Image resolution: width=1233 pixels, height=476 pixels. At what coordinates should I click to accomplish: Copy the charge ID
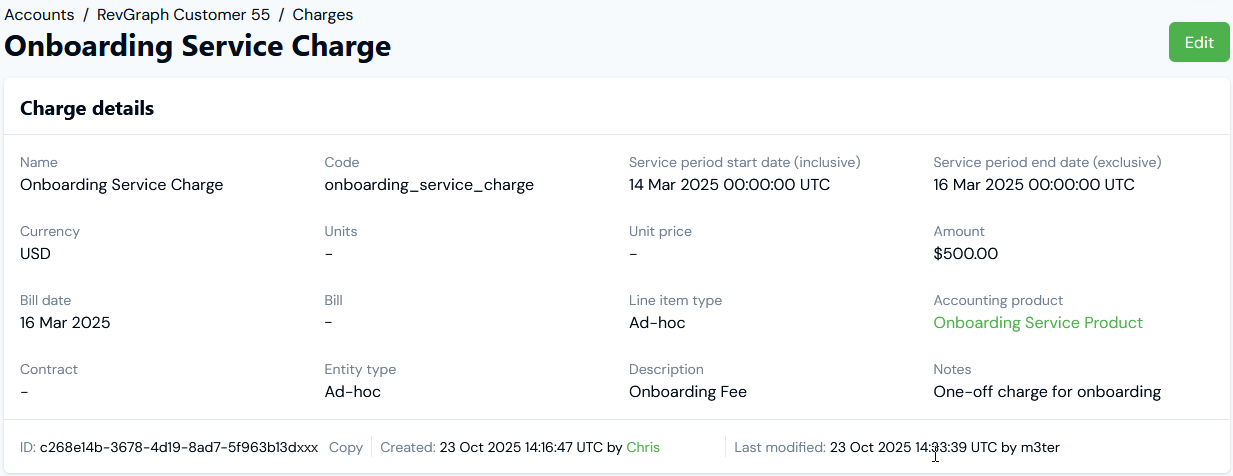(x=346, y=447)
